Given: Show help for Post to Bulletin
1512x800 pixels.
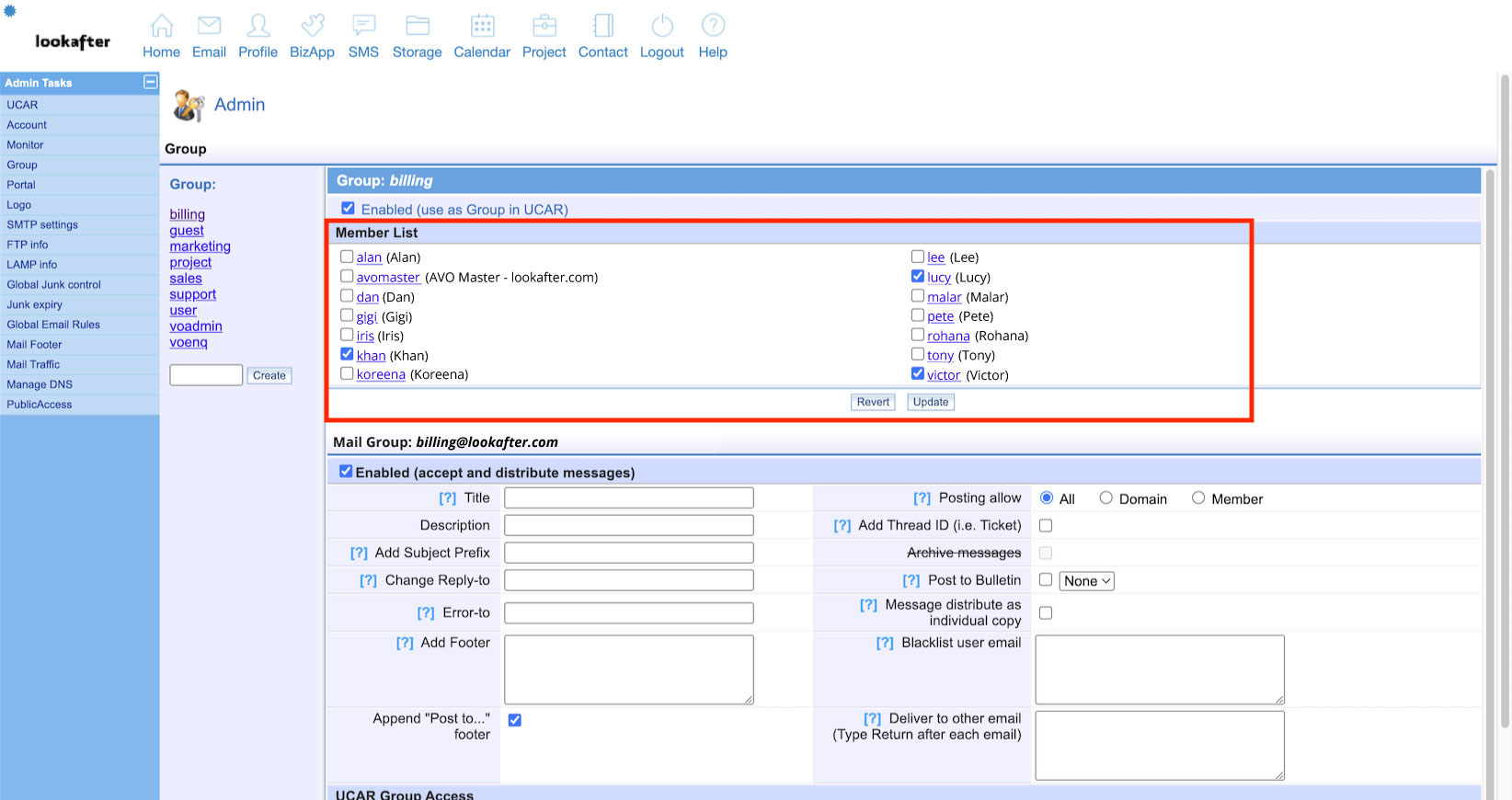Looking at the screenshot, I should [x=911, y=581].
